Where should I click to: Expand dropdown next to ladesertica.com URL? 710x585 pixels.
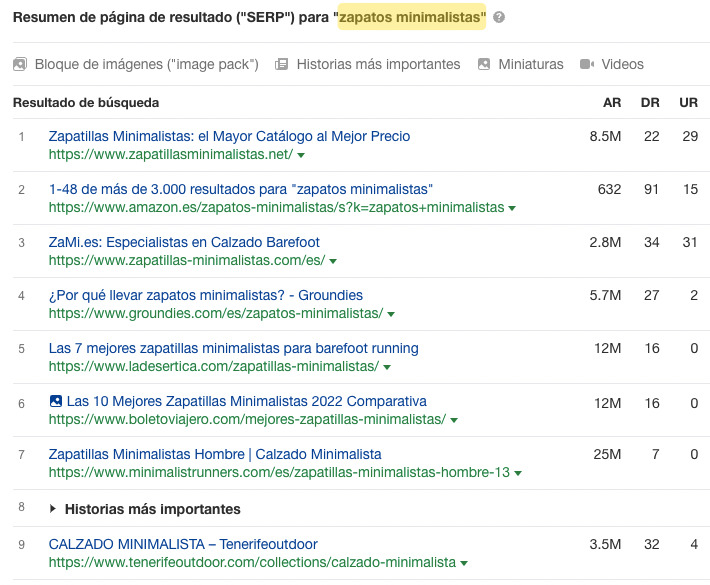click(387, 367)
